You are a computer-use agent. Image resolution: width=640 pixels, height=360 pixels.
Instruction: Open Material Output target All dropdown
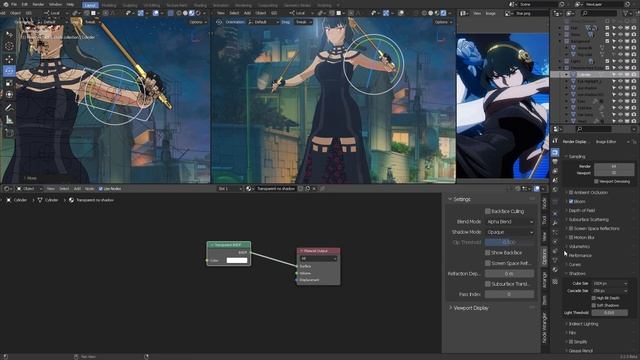point(318,258)
